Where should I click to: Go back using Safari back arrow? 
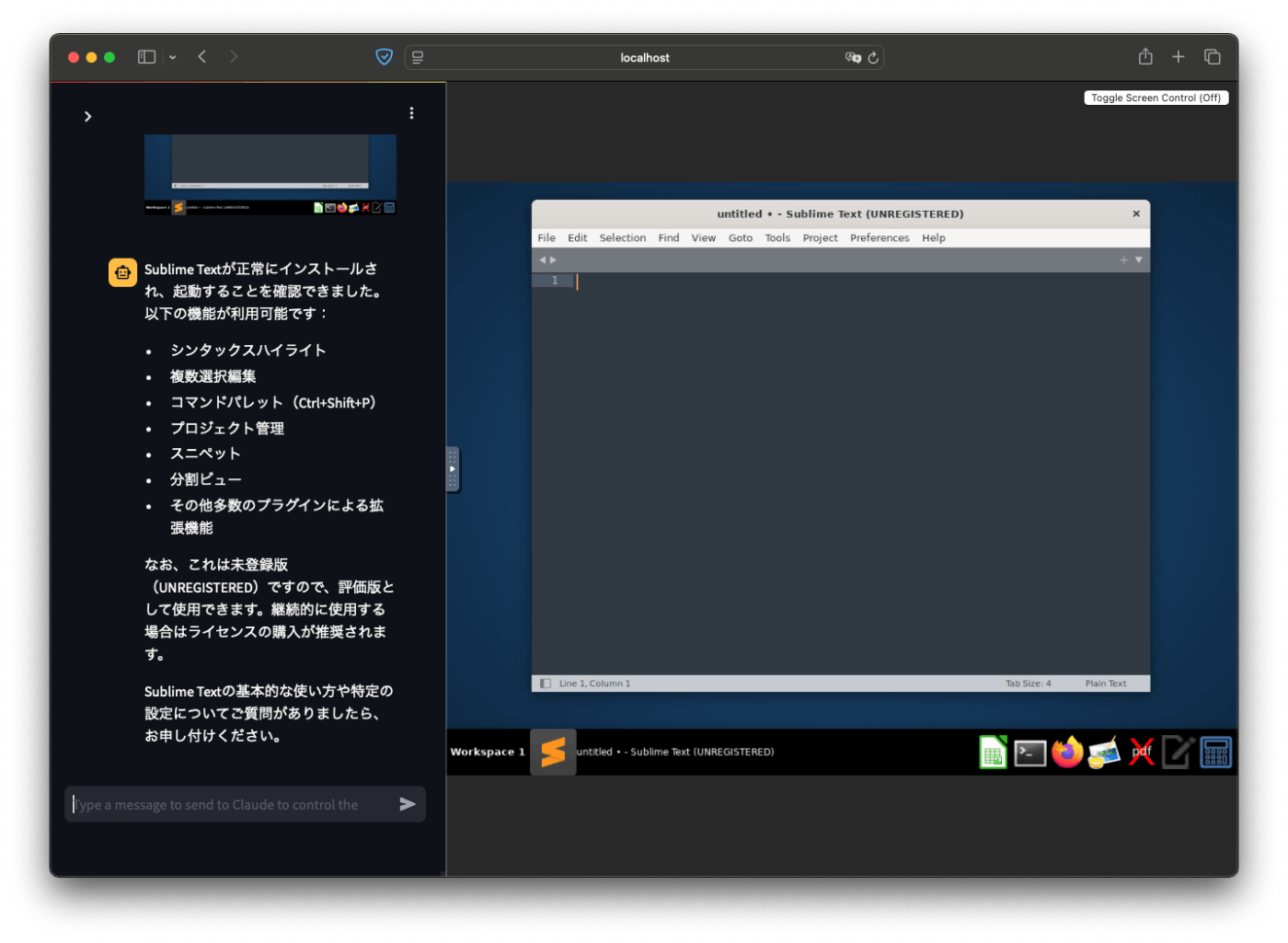click(x=202, y=57)
